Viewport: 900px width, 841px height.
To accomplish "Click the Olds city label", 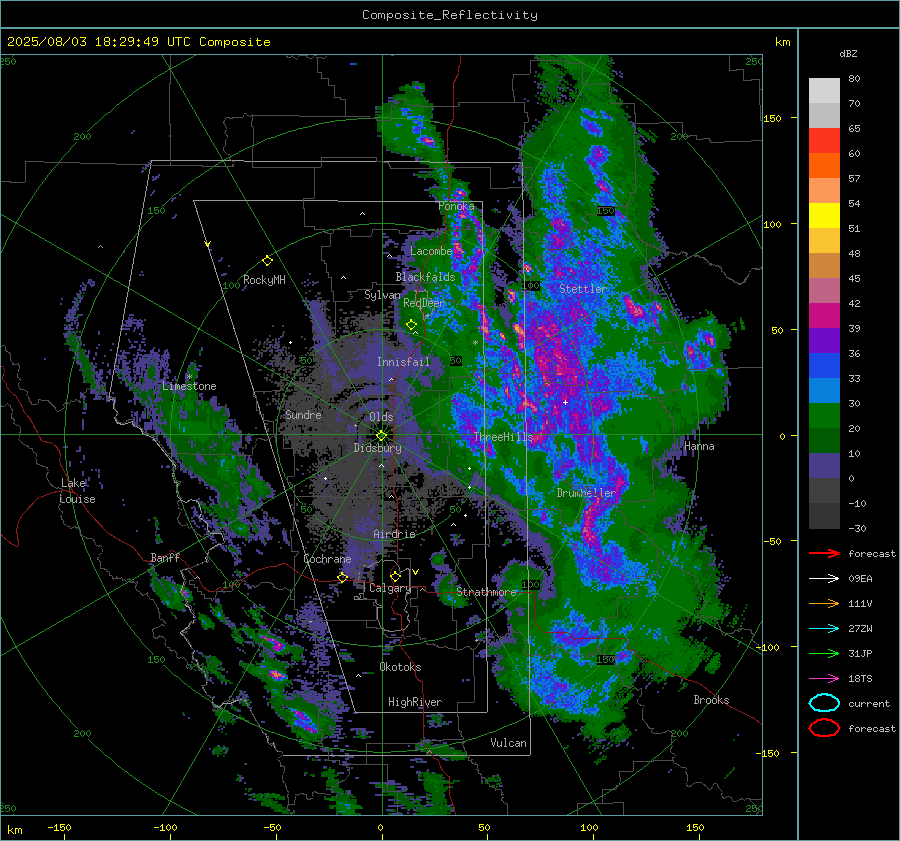I will click(381, 417).
